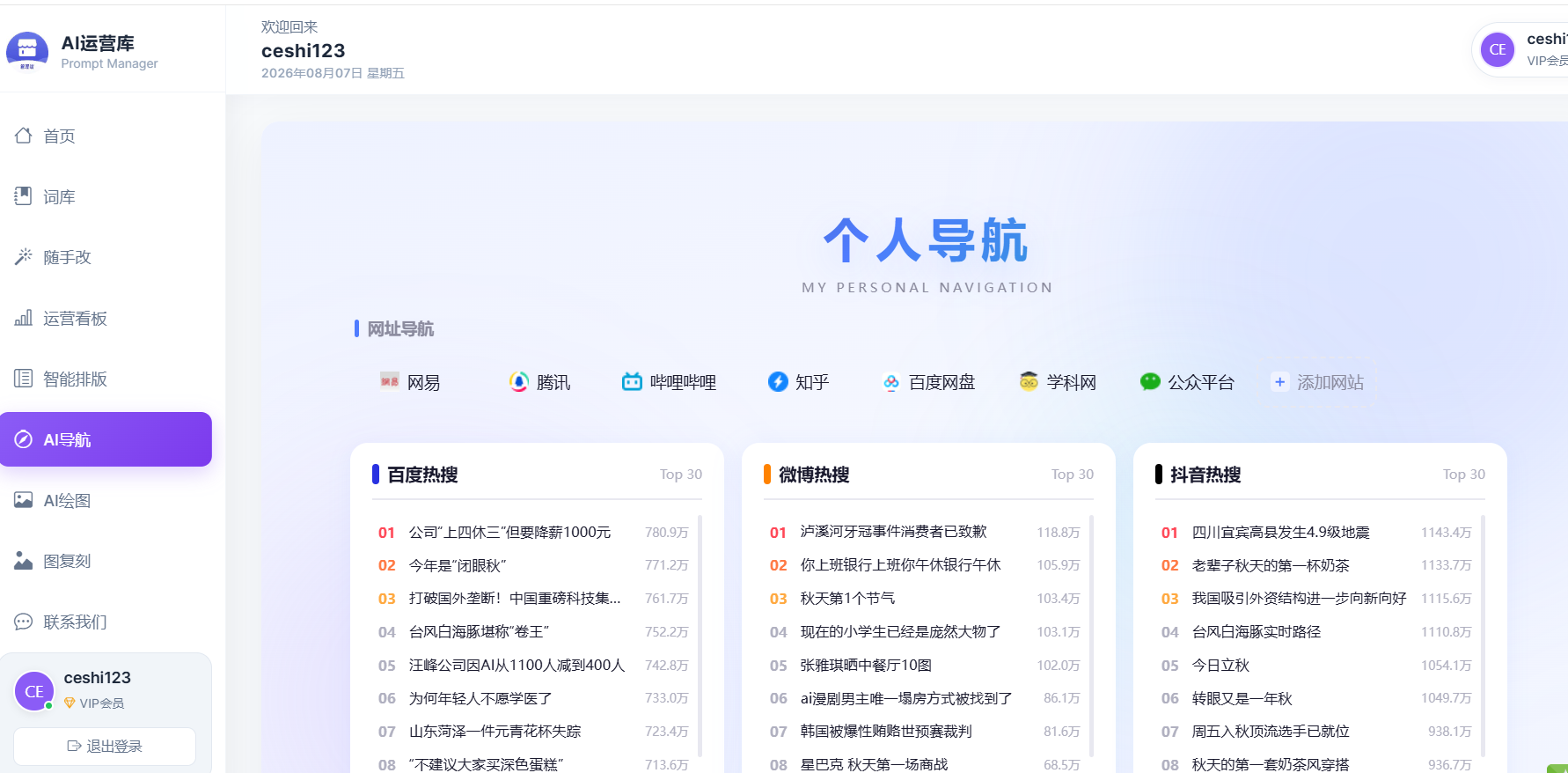Viewport: 1568px width, 773px height.
Task: Open Weibo topic 泸溪河牙冠事件消费者已致歉
Action: [x=893, y=532]
